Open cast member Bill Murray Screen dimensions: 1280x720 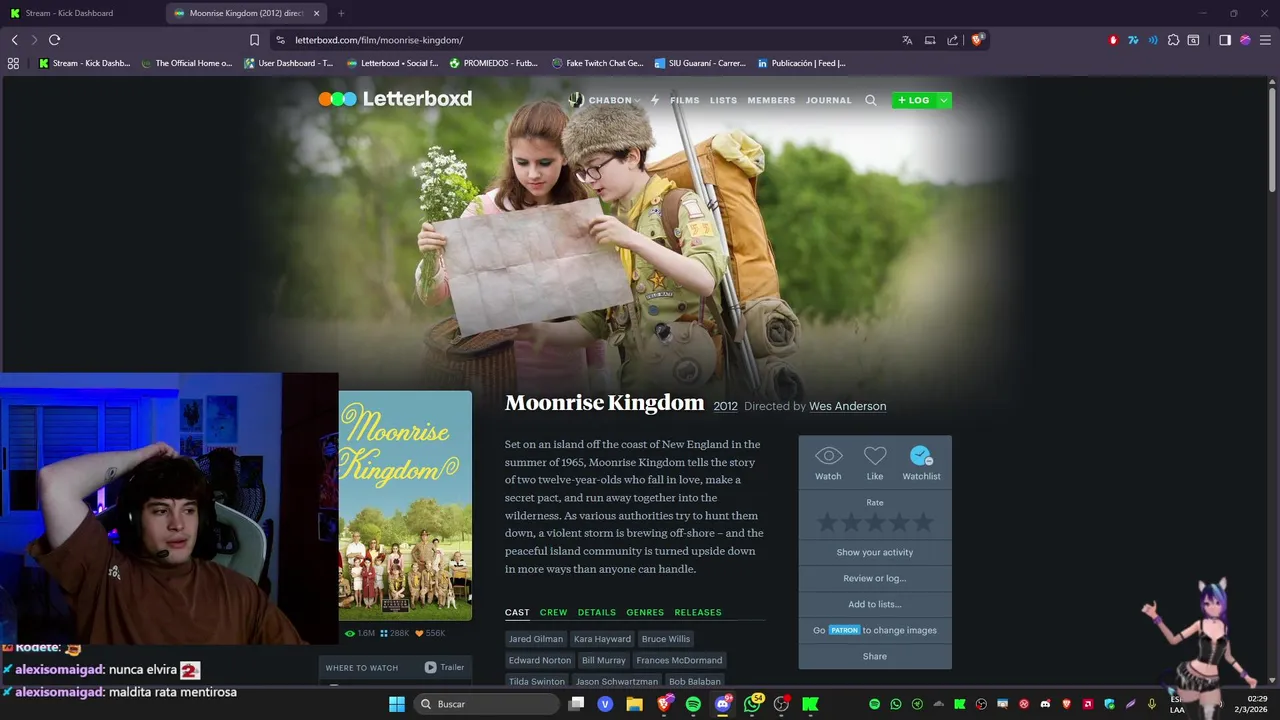pyautogui.click(x=604, y=660)
